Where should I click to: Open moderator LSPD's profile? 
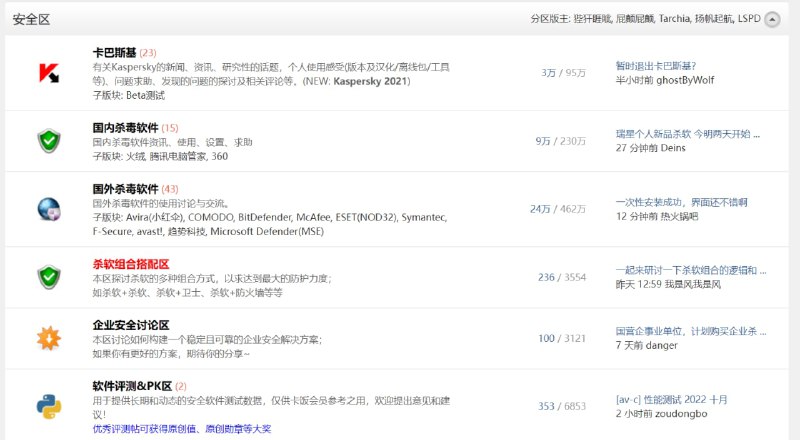(749, 19)
